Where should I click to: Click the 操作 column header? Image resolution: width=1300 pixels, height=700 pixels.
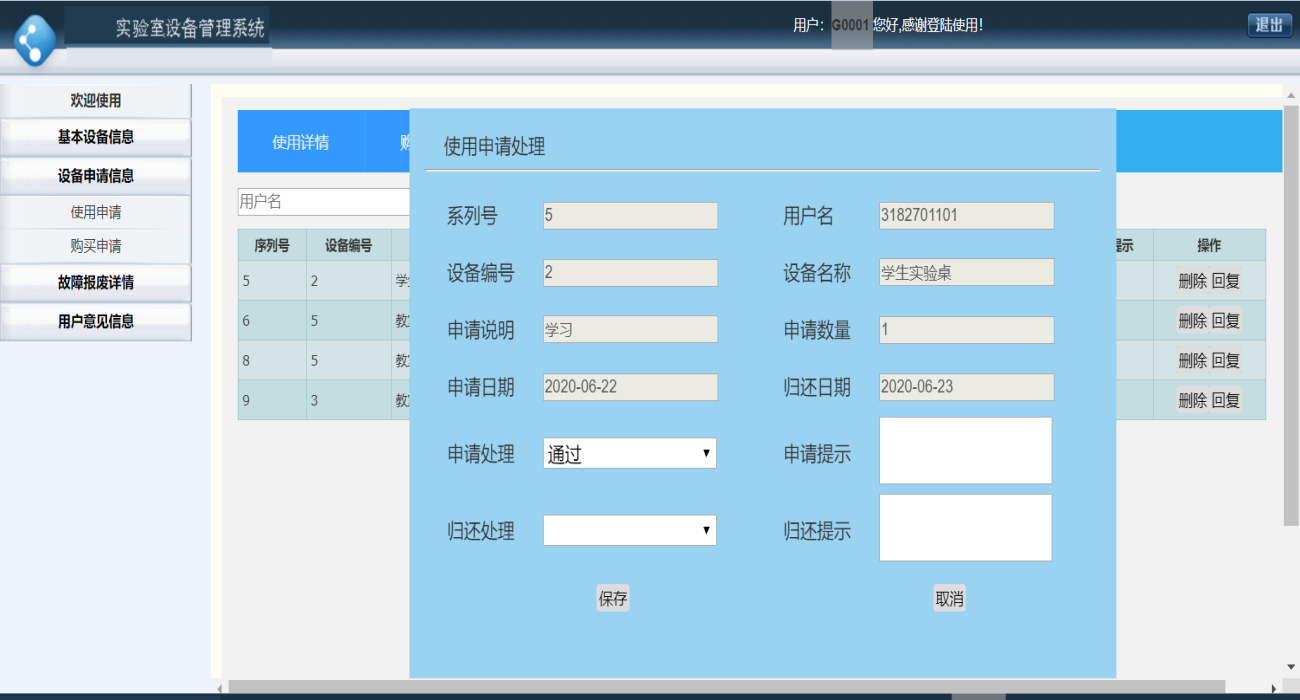click(x=1209, y=245)
